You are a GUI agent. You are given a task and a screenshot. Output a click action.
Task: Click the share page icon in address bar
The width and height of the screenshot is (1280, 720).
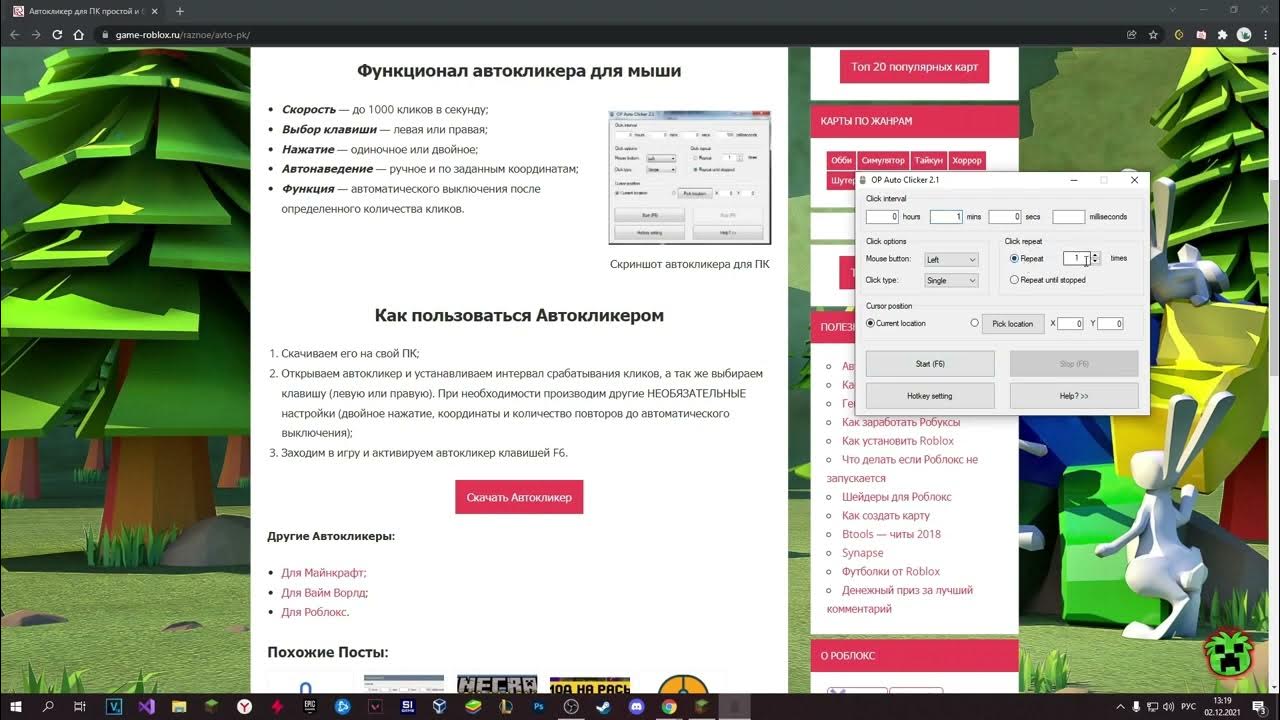[x=1131, y=34]
